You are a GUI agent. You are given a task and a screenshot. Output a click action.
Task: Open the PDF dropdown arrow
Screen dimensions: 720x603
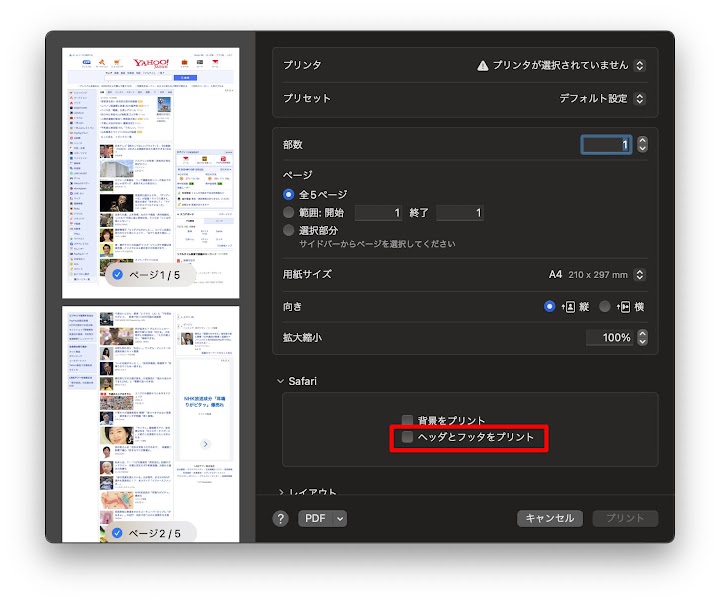click(340, 518)
